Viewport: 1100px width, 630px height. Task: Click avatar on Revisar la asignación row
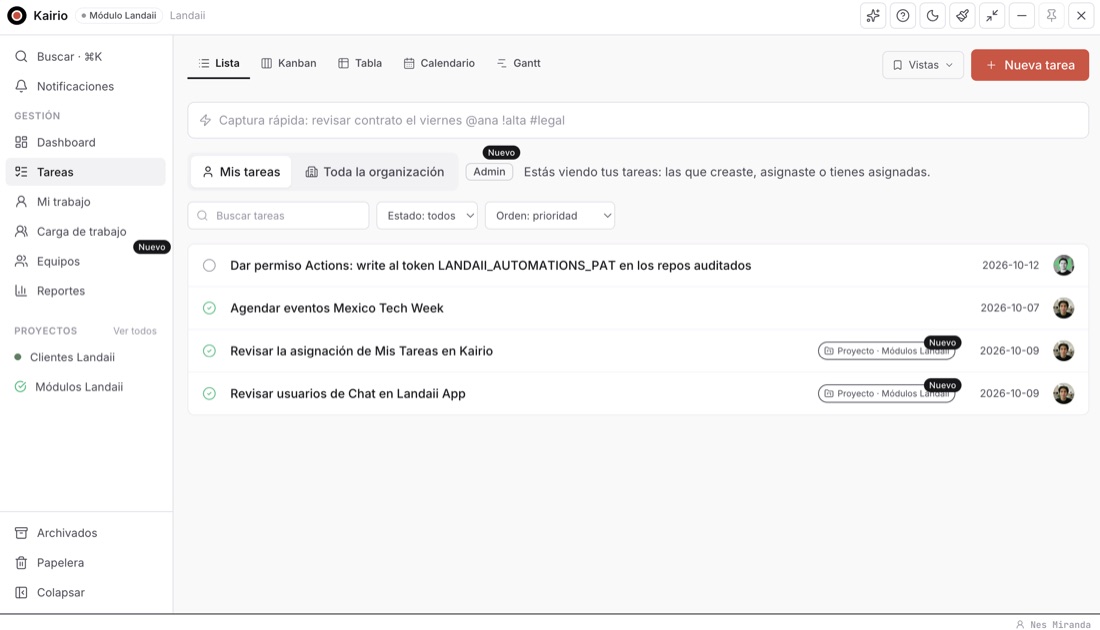(x=1064, y=351)
